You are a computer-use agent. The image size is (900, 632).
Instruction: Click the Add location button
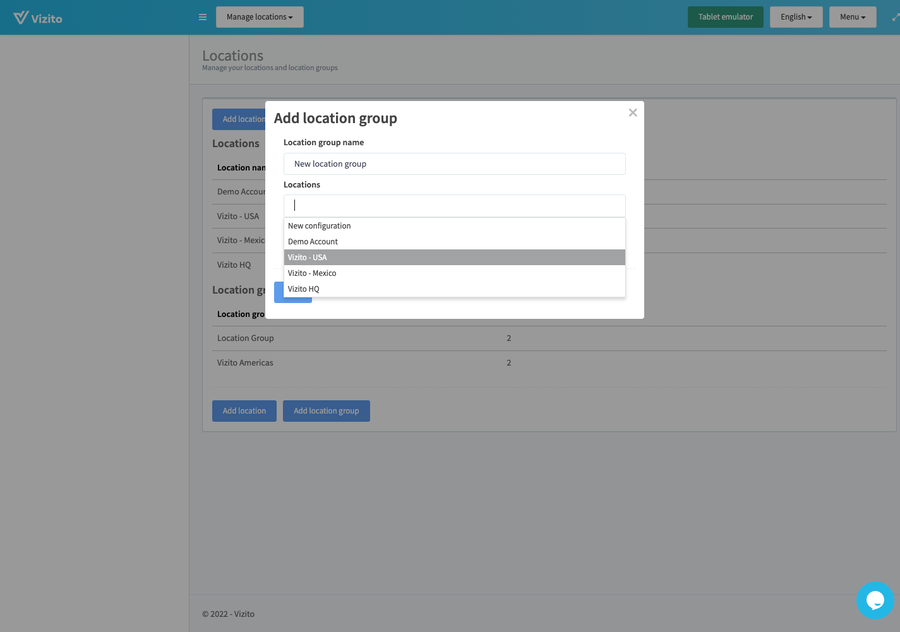click(244, 410)
